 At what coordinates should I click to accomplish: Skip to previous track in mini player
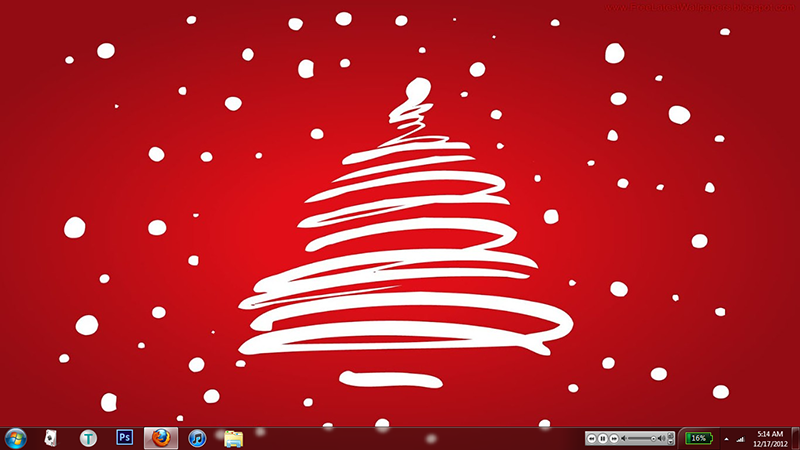[592, 439]
